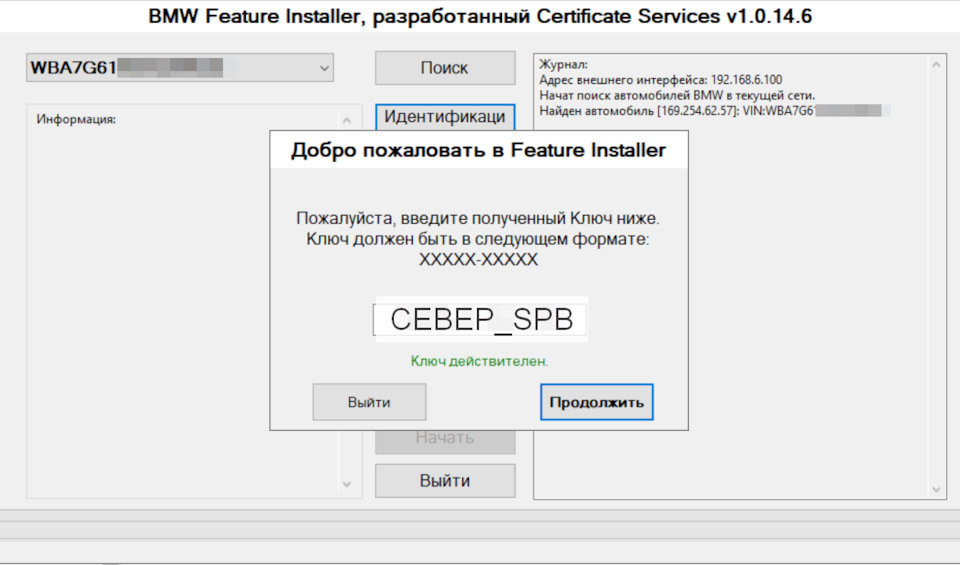960x565 pixels.
Task: Click the Поиск button
Action: pos(445,67)
